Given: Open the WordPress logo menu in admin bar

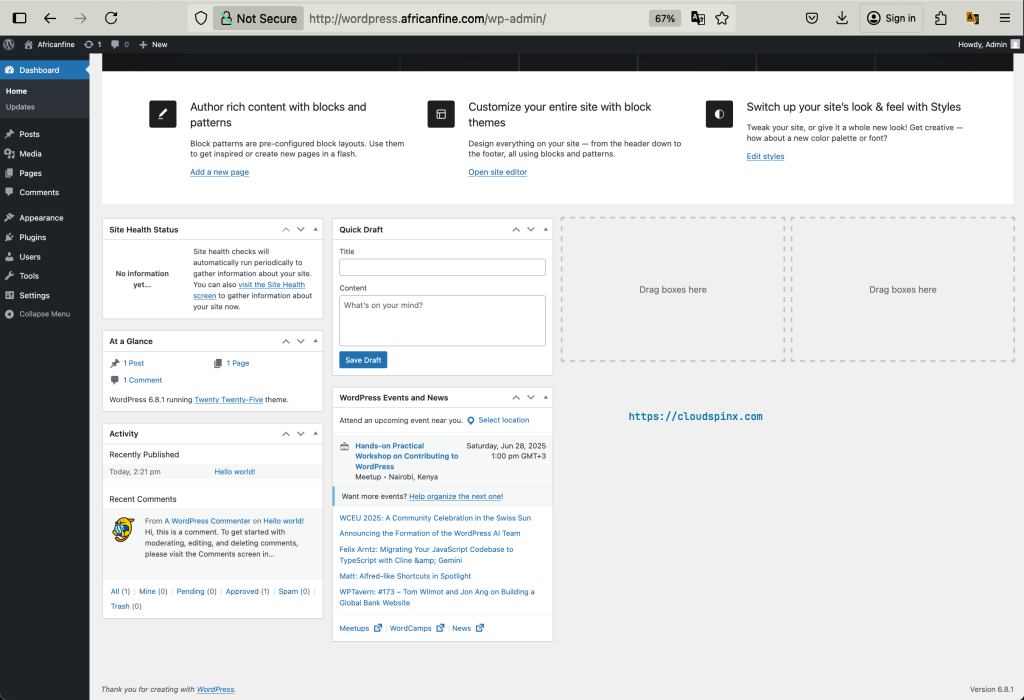Looking at the screenshot, I should (x=8, y=44).
